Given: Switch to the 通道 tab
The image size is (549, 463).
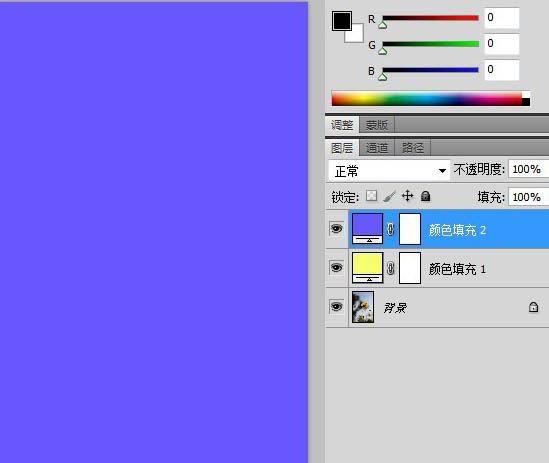Looking at the screenshot, I should click(x=377, y=148).
